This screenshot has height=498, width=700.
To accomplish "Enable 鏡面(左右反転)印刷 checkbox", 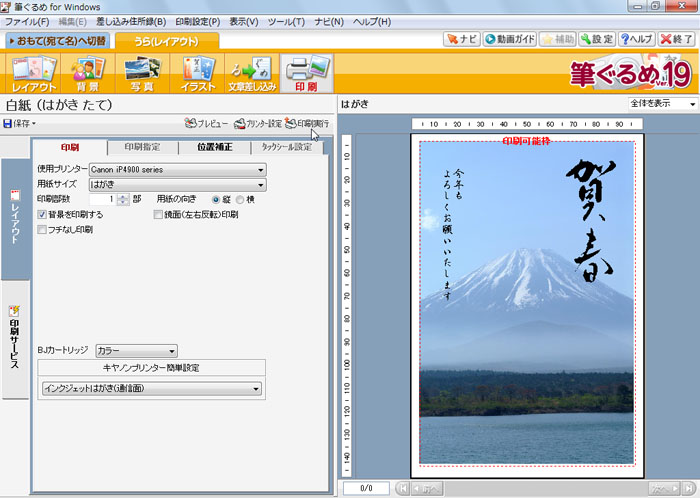I will 158,214.
